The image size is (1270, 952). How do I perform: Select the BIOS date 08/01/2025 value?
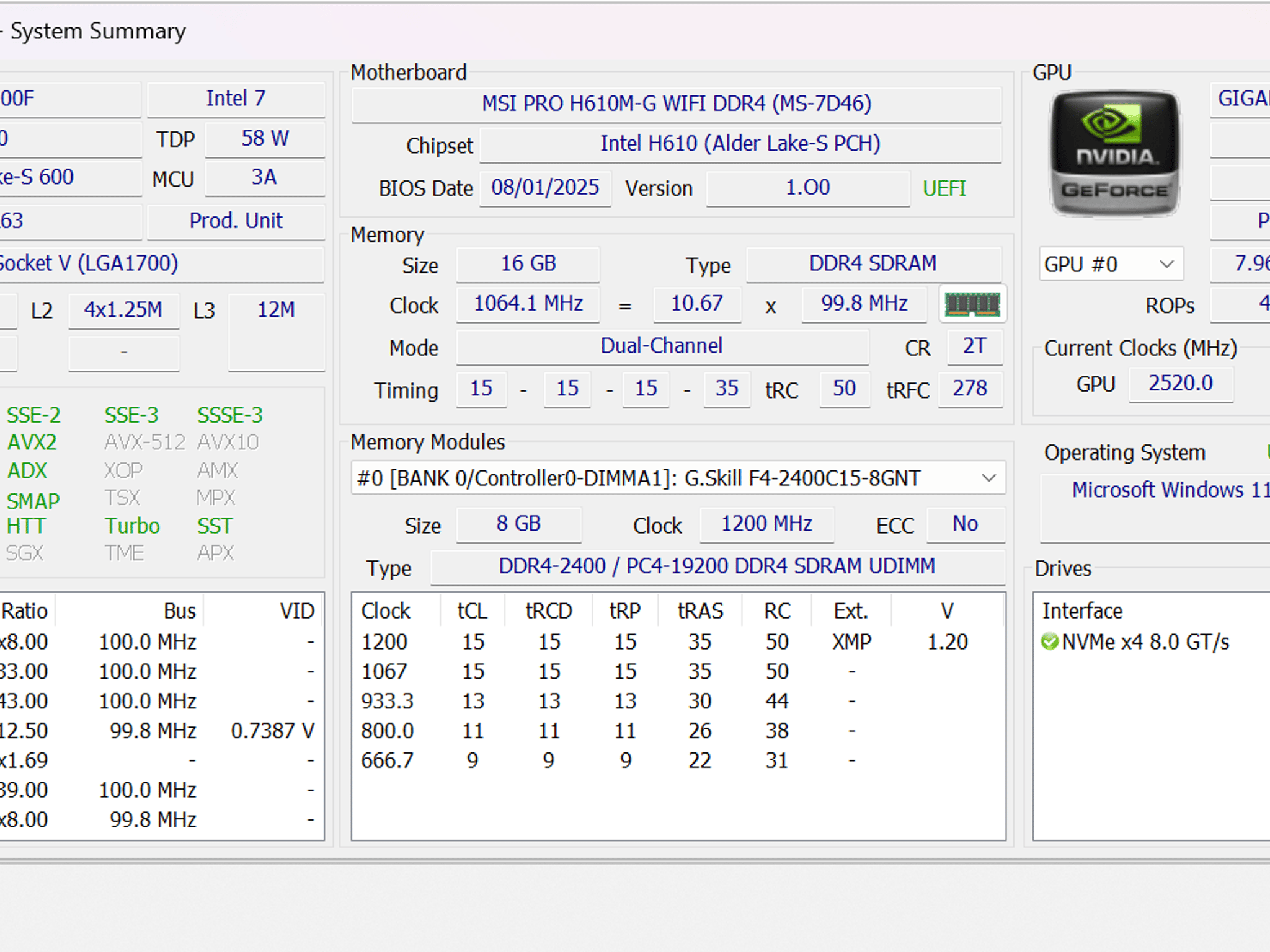point(545,188)
